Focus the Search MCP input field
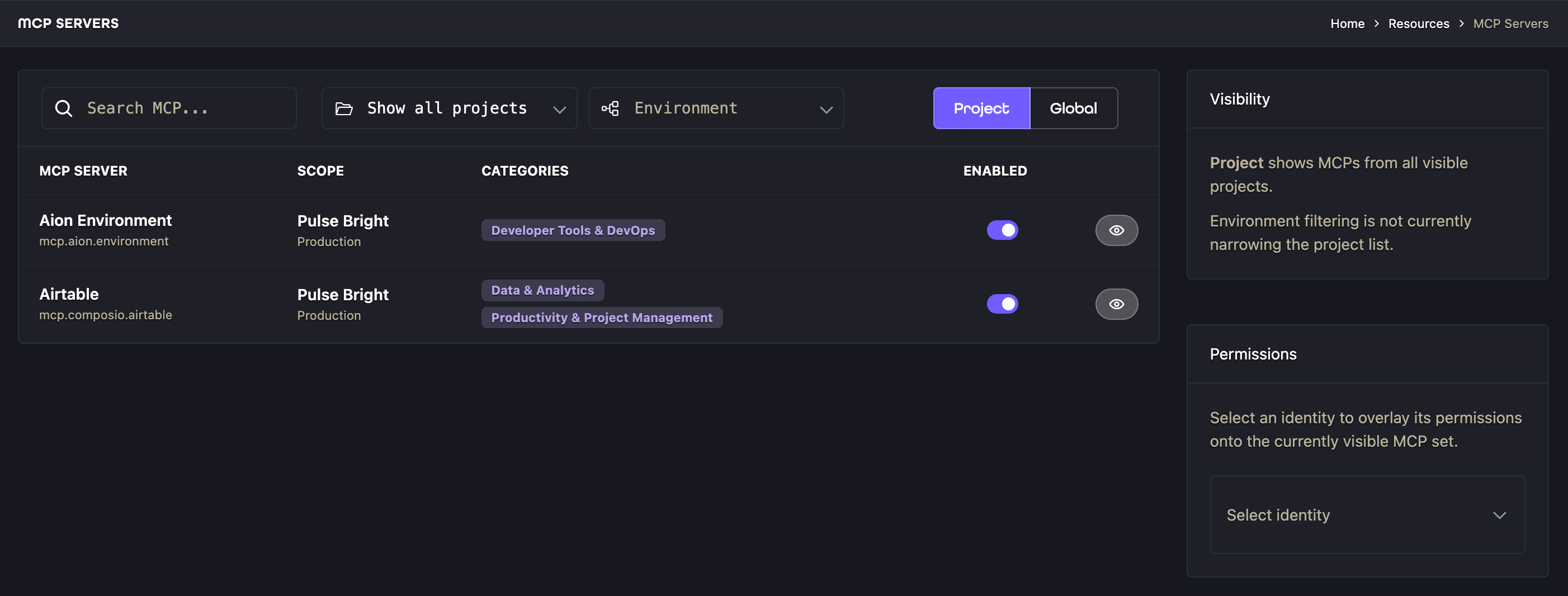The width and height of the screenshot is (1568, 596). click(169, 108)
